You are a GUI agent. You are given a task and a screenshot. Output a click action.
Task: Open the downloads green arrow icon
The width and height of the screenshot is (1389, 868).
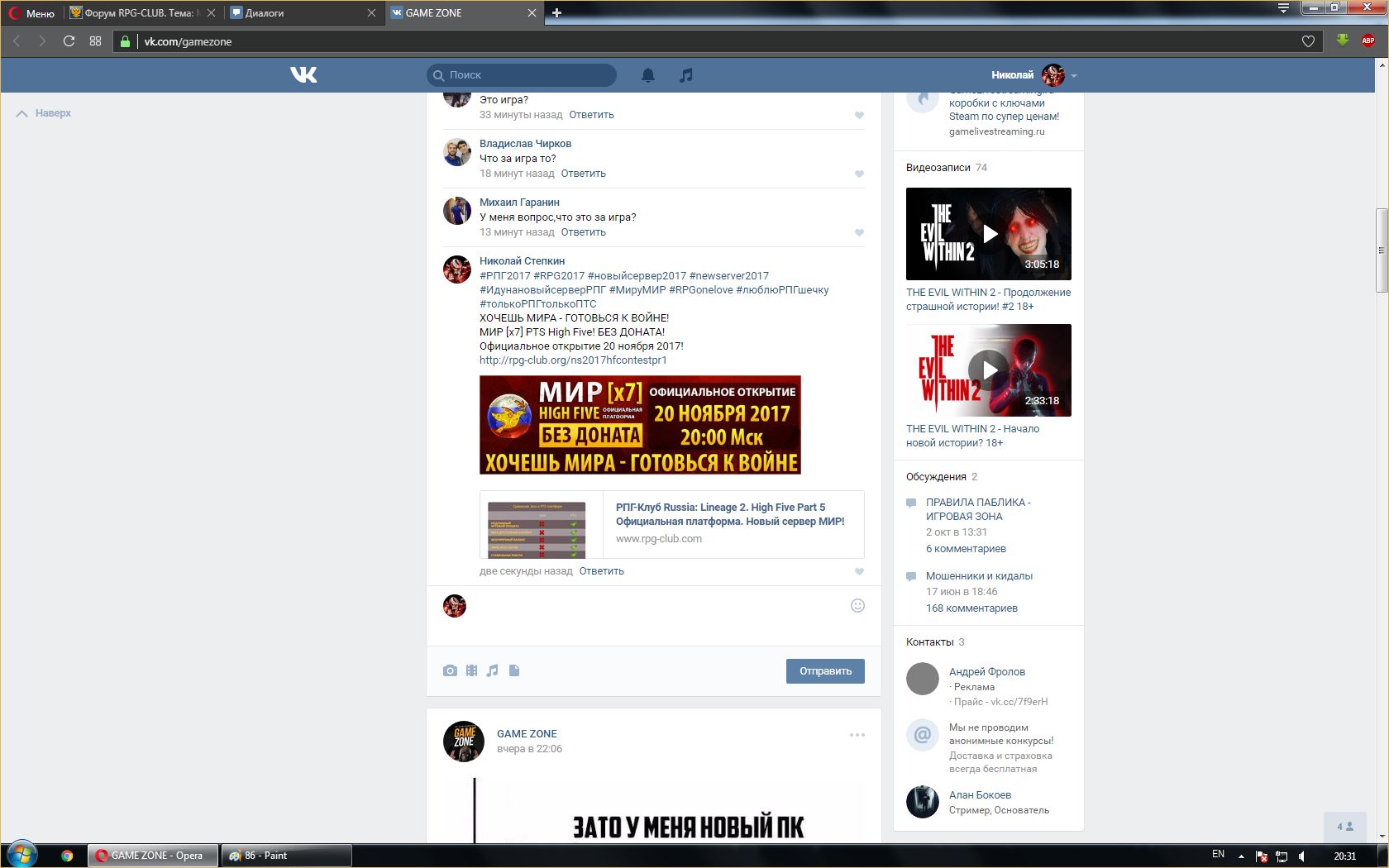[x=1343, y=41]
